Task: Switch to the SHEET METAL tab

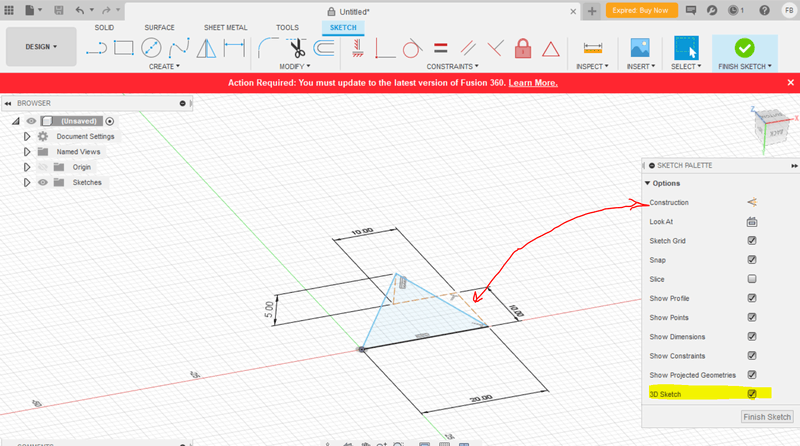Action: 226,28
